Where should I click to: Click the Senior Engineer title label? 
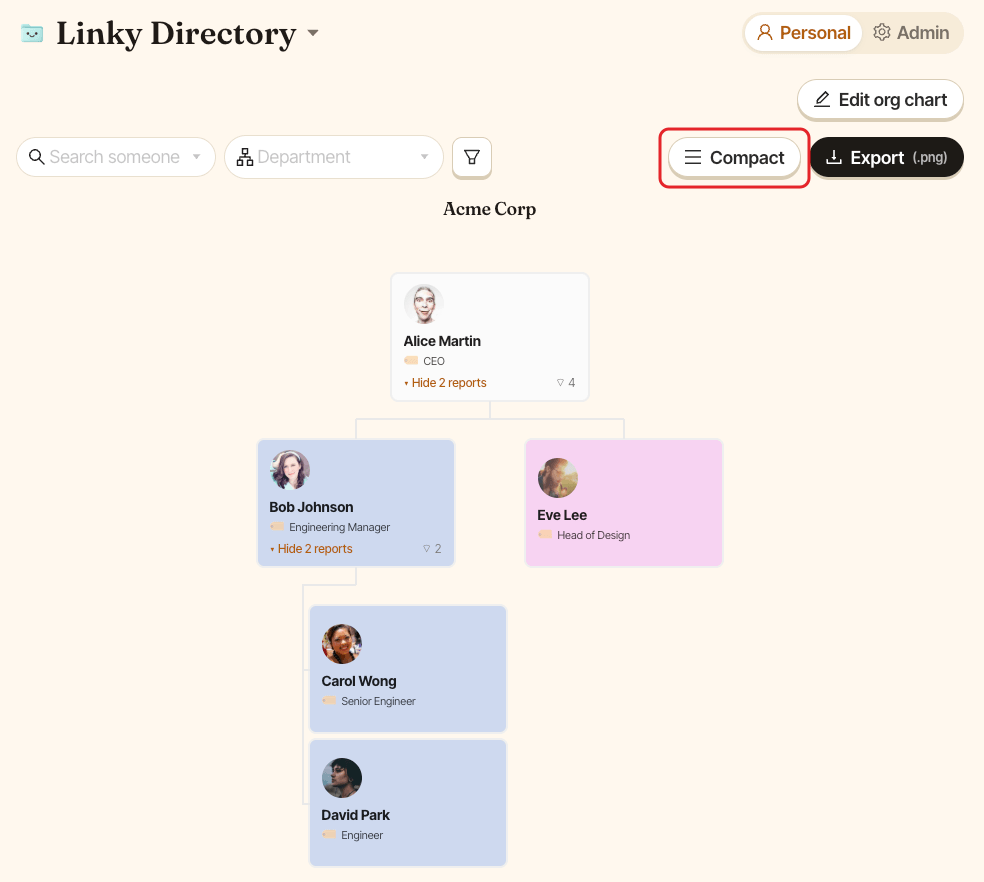pyautogui.click(x=378, y=701)
